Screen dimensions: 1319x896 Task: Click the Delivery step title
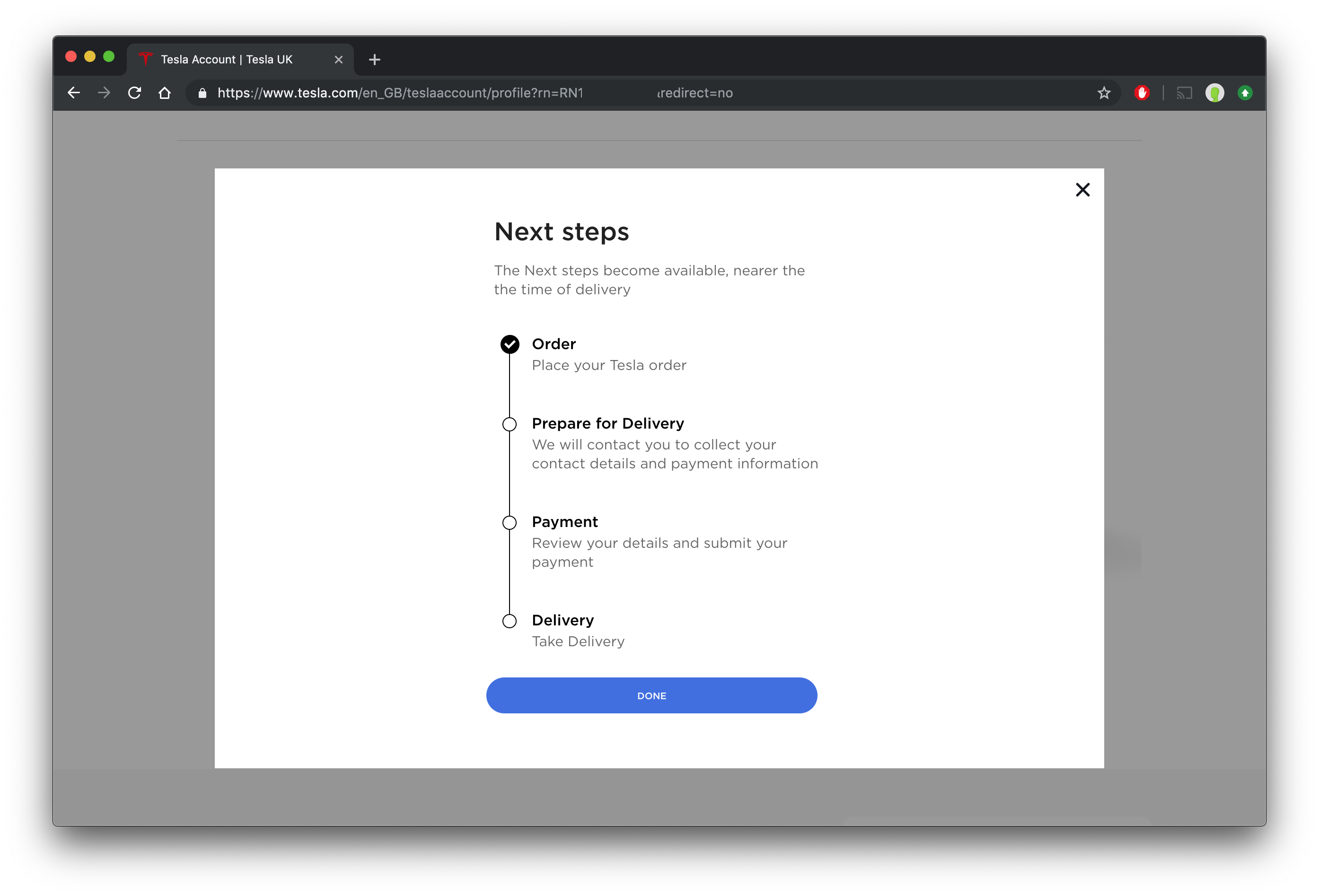point(563,620)
